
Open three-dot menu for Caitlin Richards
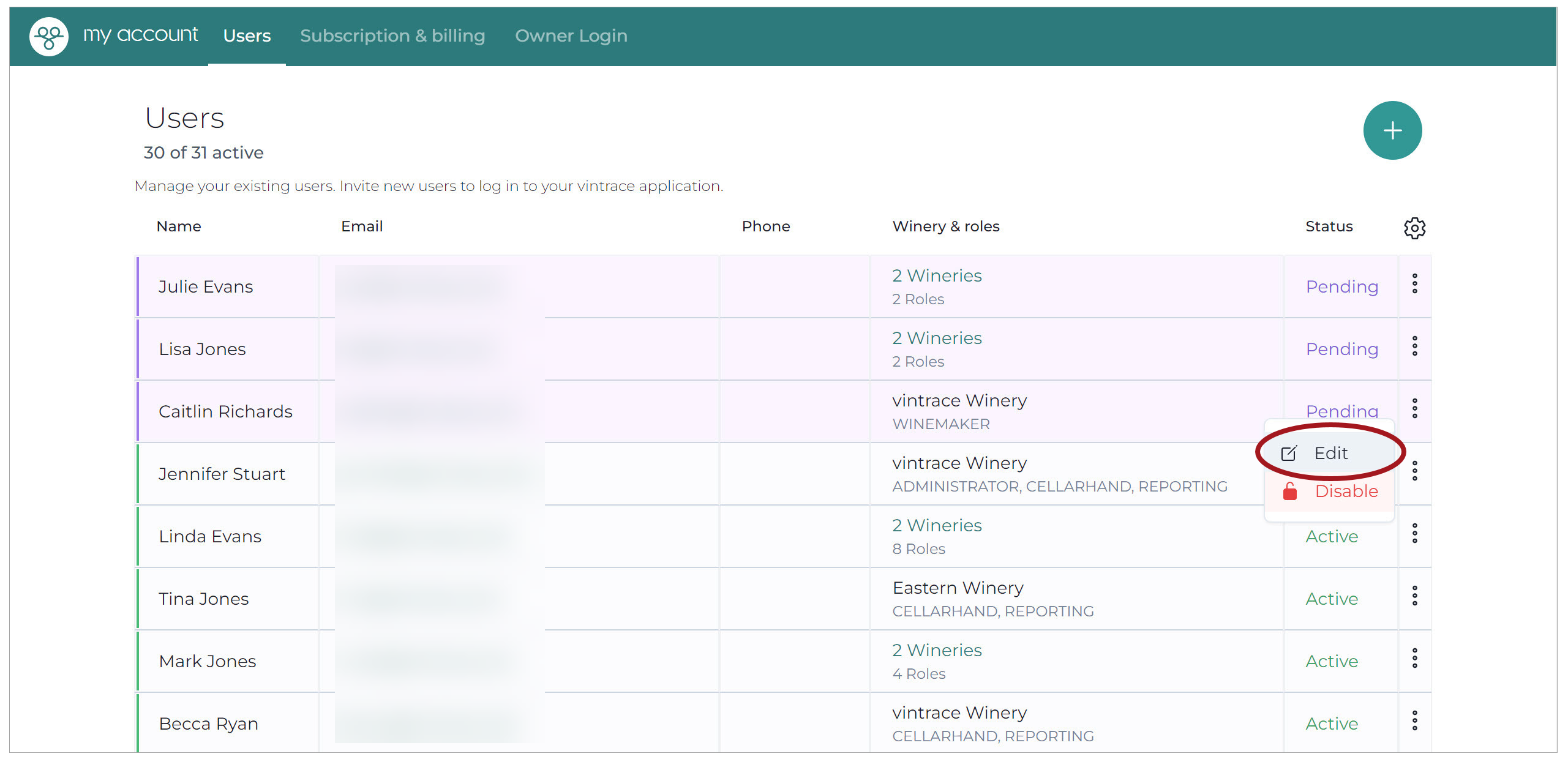(x=1414, y=409)
